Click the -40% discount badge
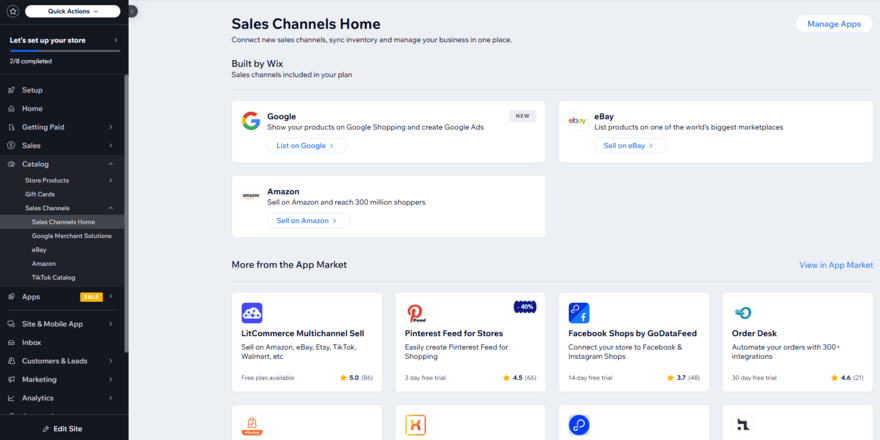The height and width of the screenshot is (440, 880). (525, 306)
